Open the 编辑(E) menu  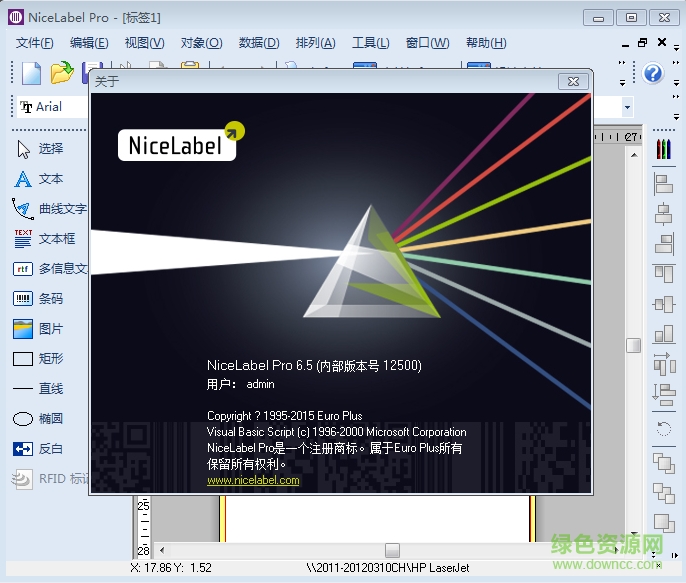(x=89, y=43)
